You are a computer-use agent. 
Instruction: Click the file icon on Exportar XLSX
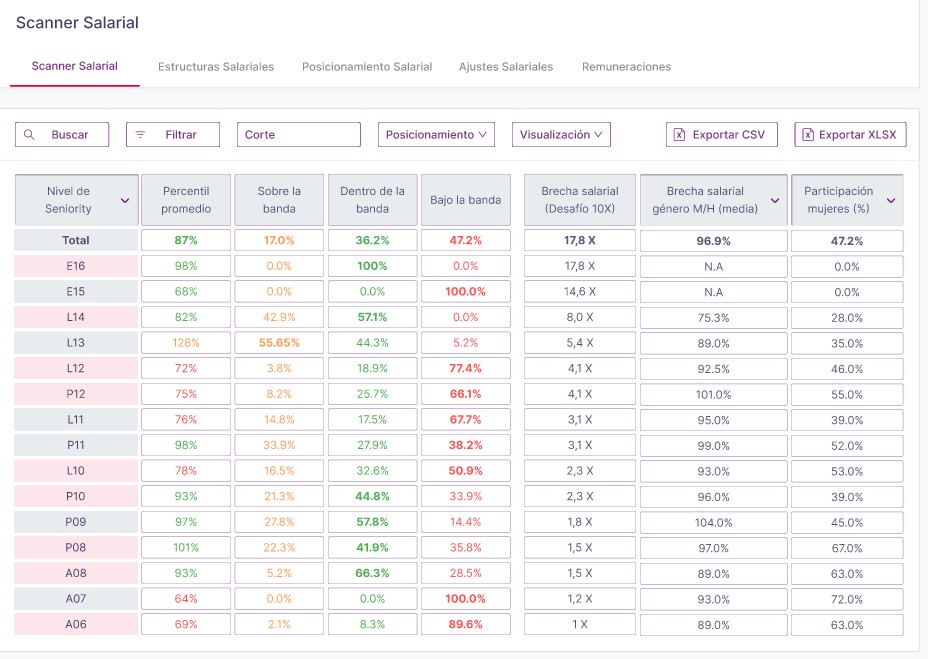point(806,135)
